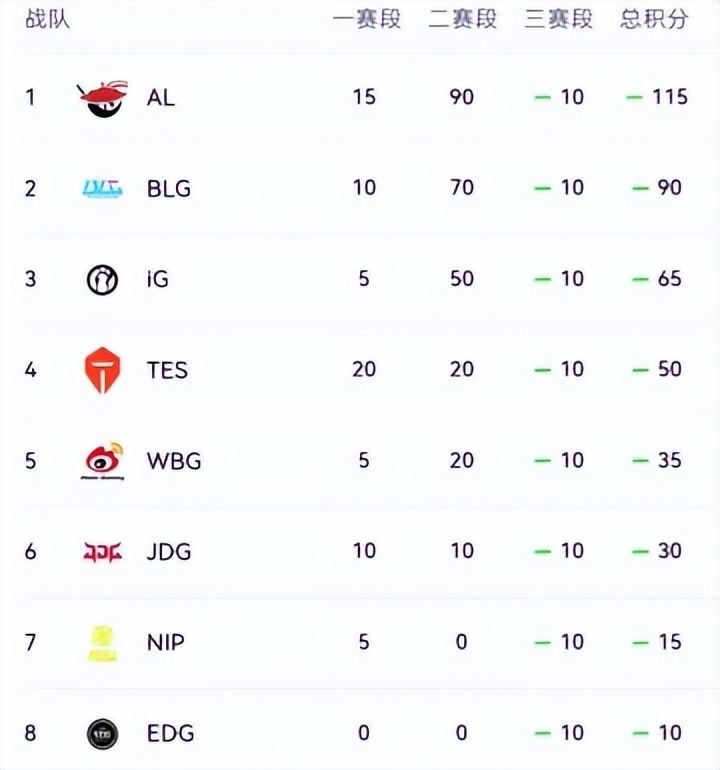
Task: Open the BLG team name link
Action: coord(168,188)
